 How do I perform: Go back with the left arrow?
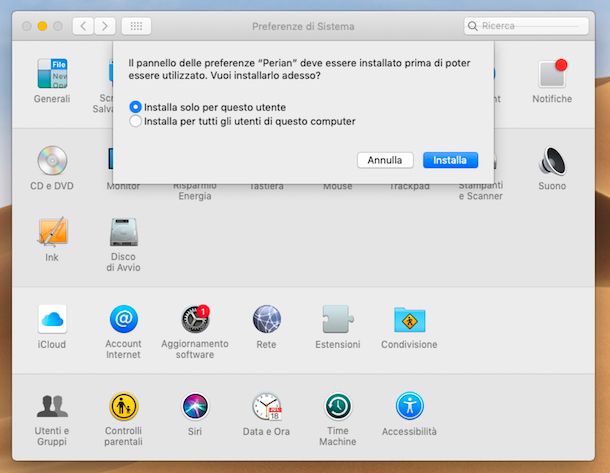click(83, 26)
